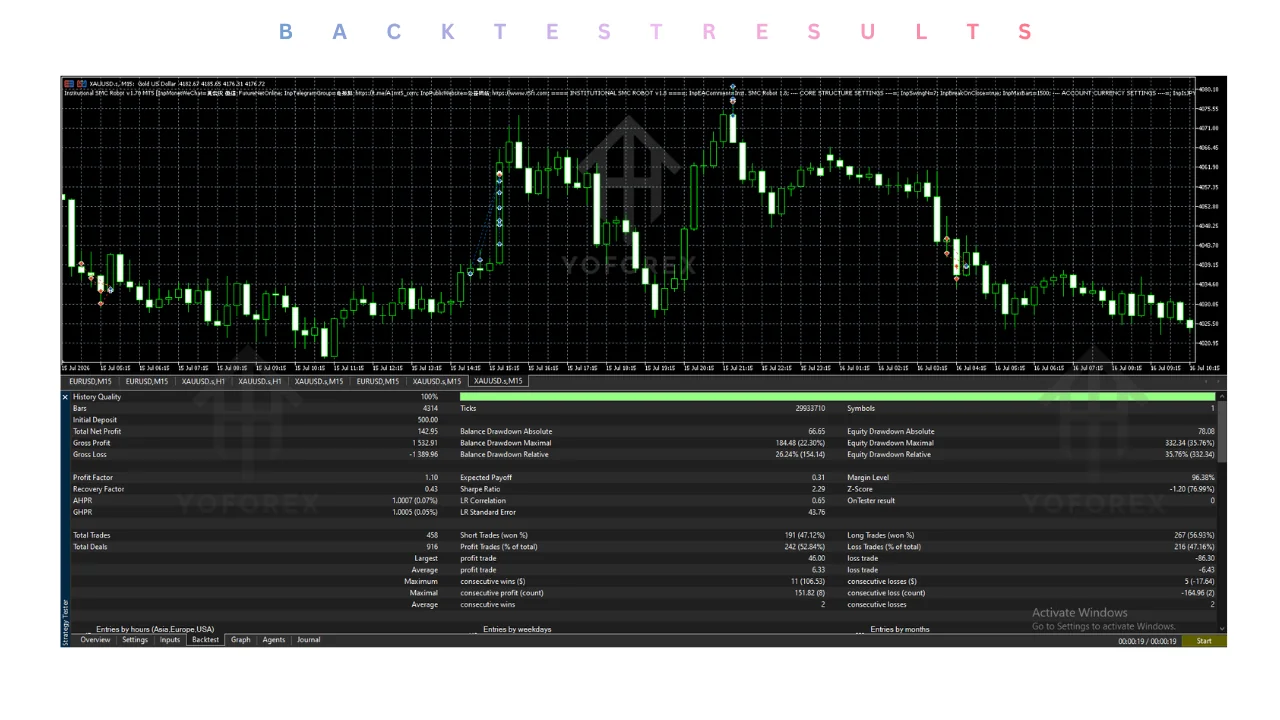Click the Gross Profit value 1 532.91
Image resolution: width=1280 pixels, height=720 pixels.
(x=425, y=443)
